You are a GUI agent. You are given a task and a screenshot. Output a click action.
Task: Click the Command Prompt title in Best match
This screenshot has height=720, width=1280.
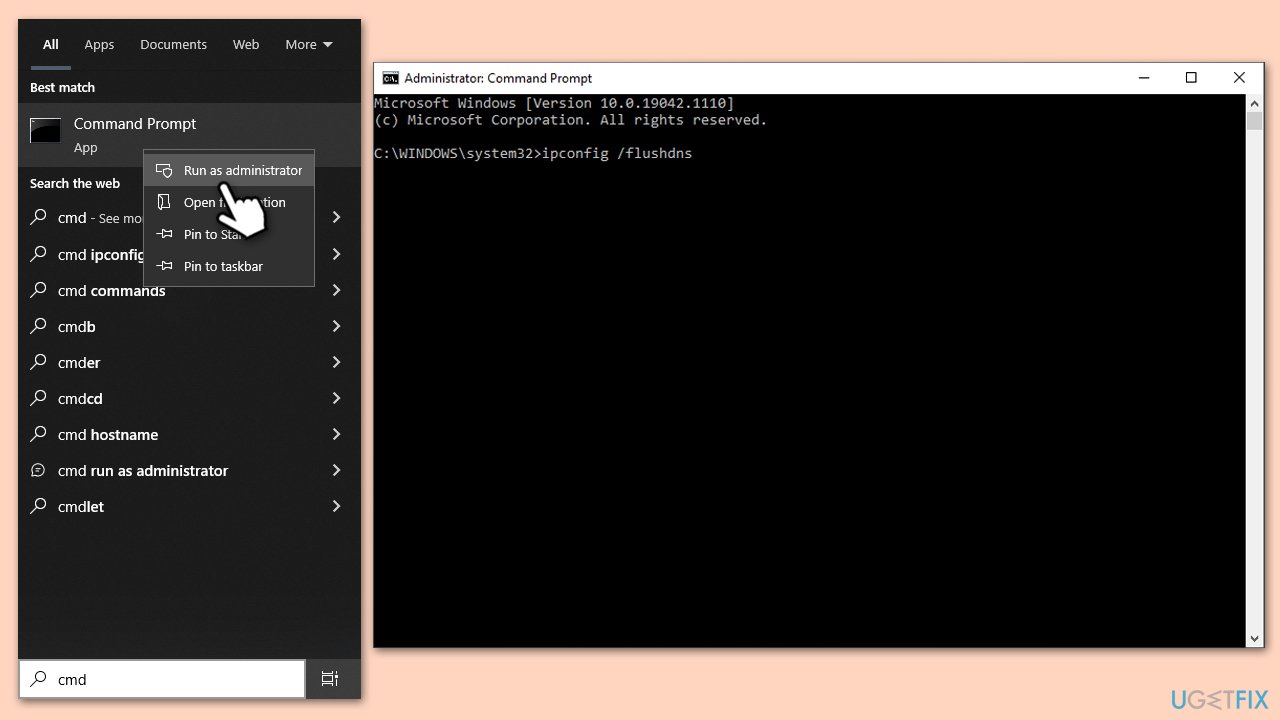coord(135,124)
